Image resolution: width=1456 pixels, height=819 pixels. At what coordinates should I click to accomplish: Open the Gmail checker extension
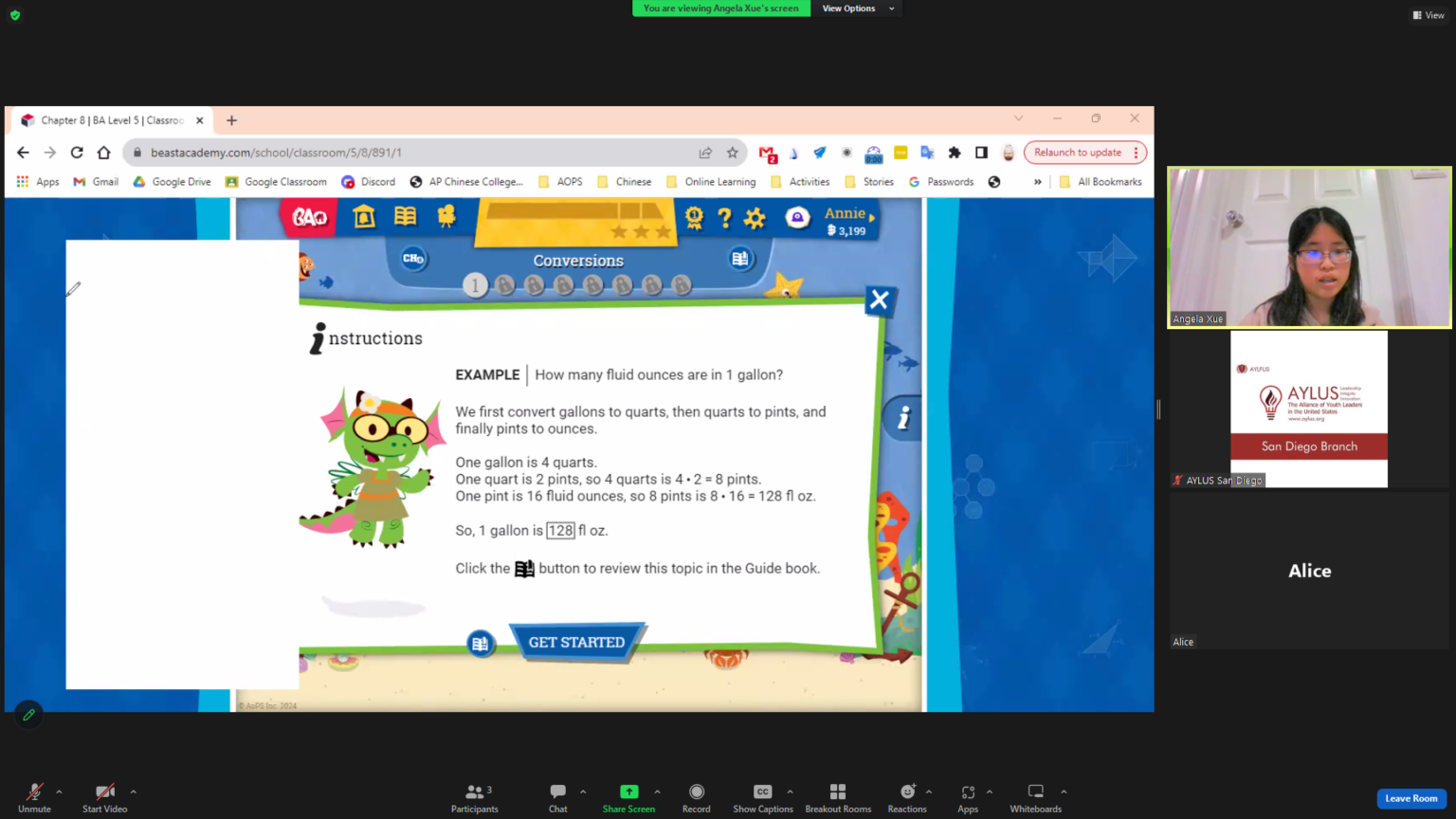[x=768, y=154]
